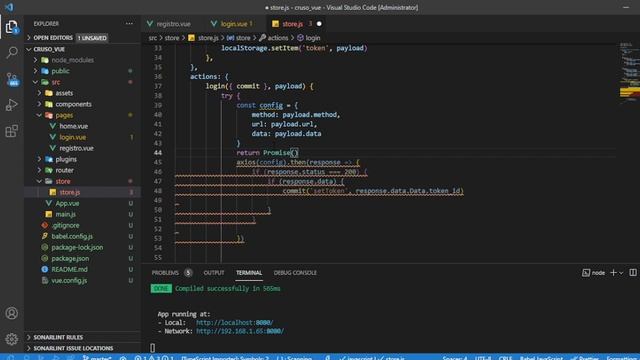Click line number 44 in gutter

click(158, 153)
